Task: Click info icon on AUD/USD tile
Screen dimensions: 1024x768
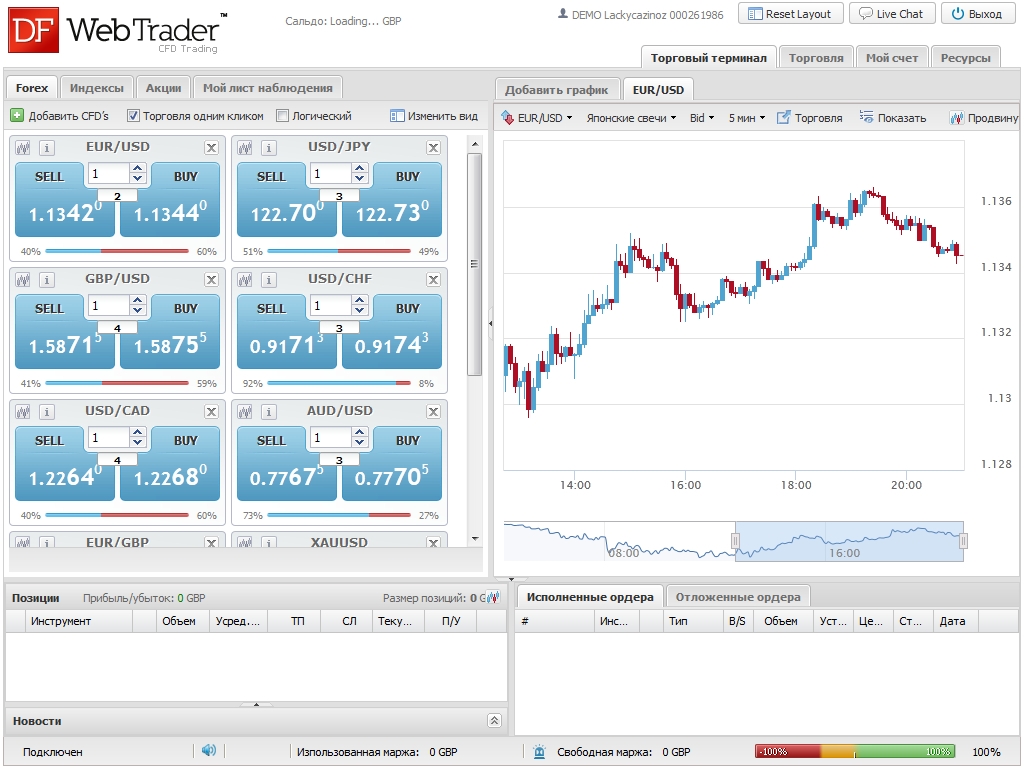Action: [268, 412]
